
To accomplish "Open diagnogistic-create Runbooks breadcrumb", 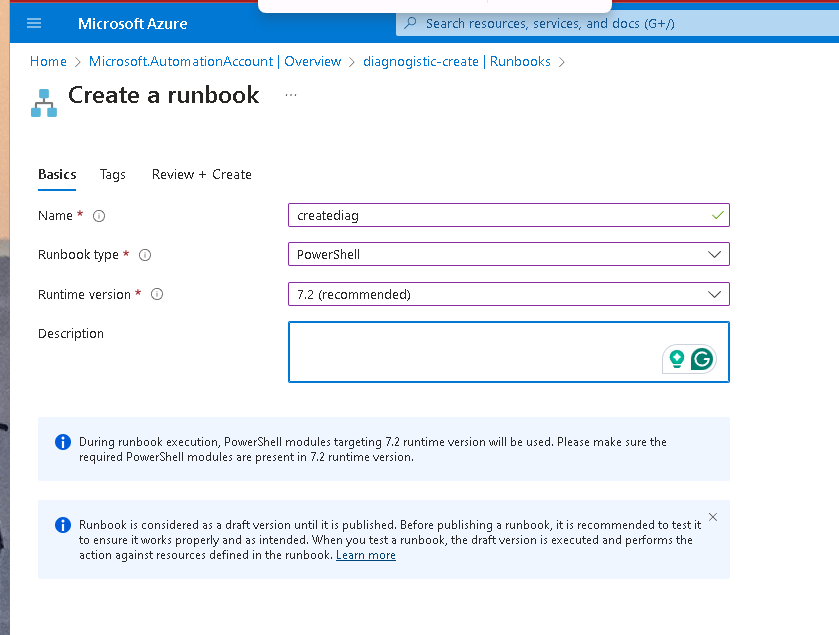I will coord(457,62).
